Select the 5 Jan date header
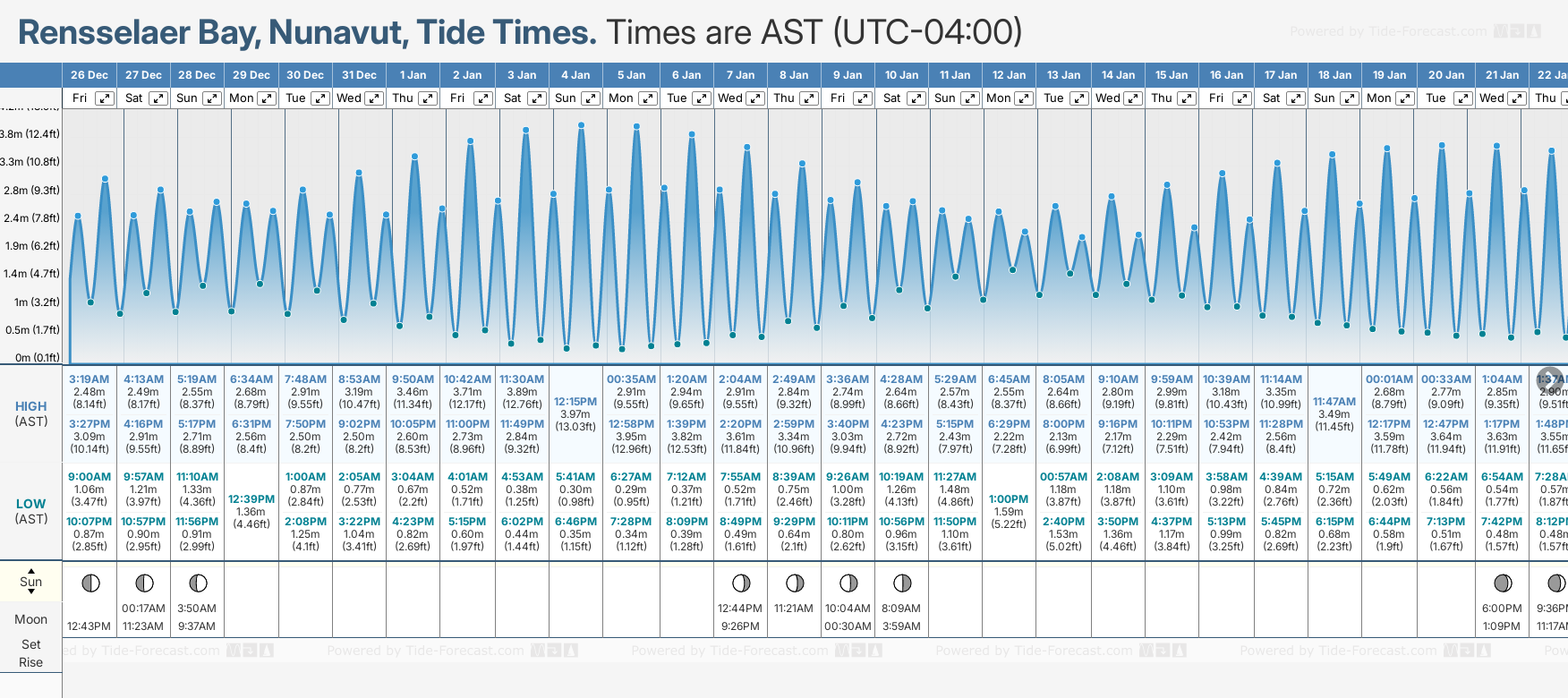Image resolution: width=1568 pixels, height=698 pixels. (x=631, y=75)
